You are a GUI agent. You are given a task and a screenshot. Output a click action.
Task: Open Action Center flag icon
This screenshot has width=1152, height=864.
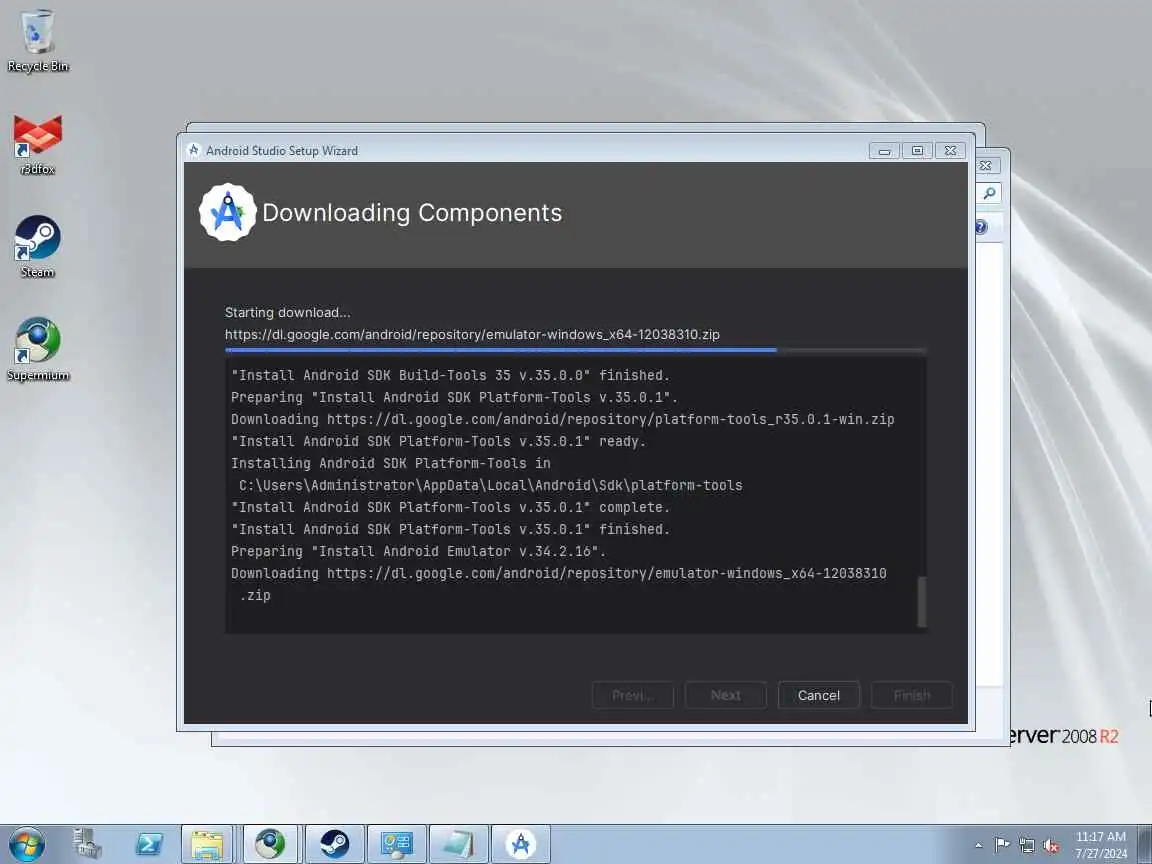pos(1001,845)
